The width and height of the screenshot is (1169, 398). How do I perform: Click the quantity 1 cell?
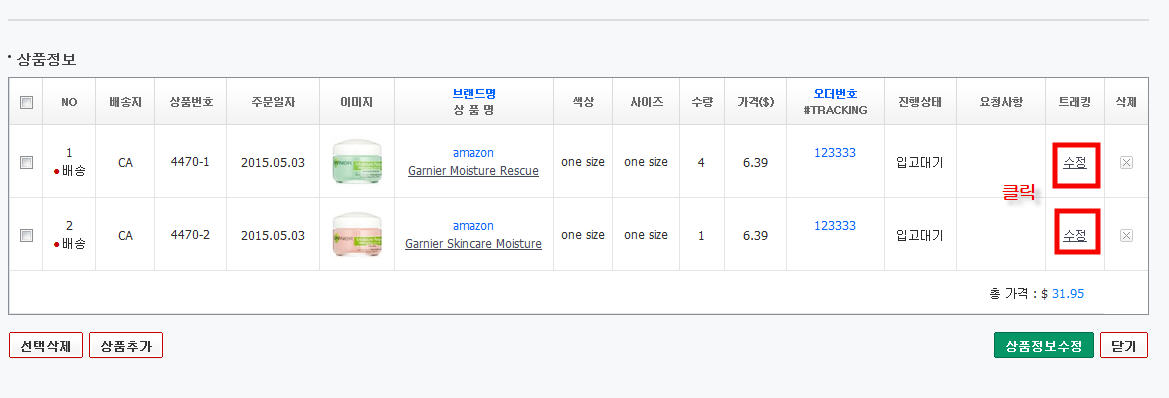[701, 236]
